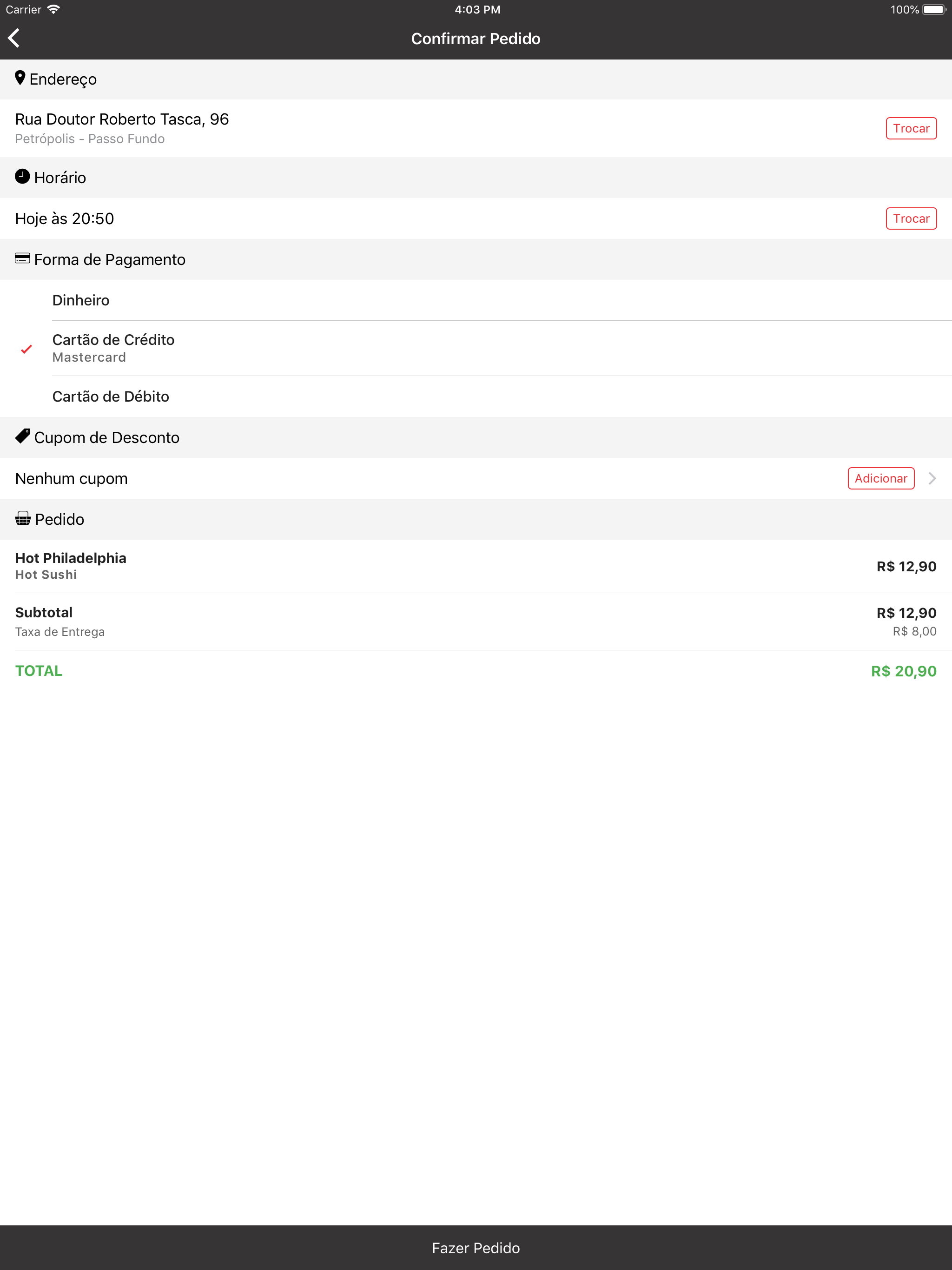Change the delivery address with Trocar

pos(911,129)
